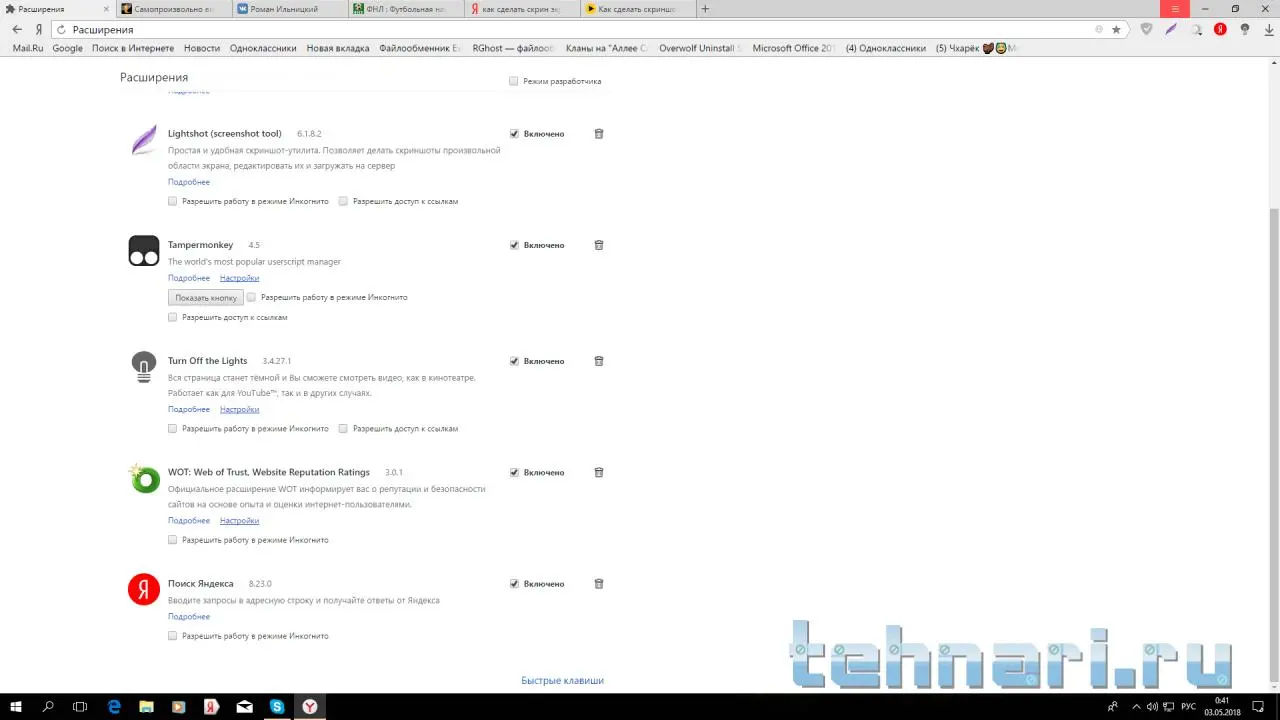Open Подробнее link under Поиск Яндекса

(x=189, y=617)
